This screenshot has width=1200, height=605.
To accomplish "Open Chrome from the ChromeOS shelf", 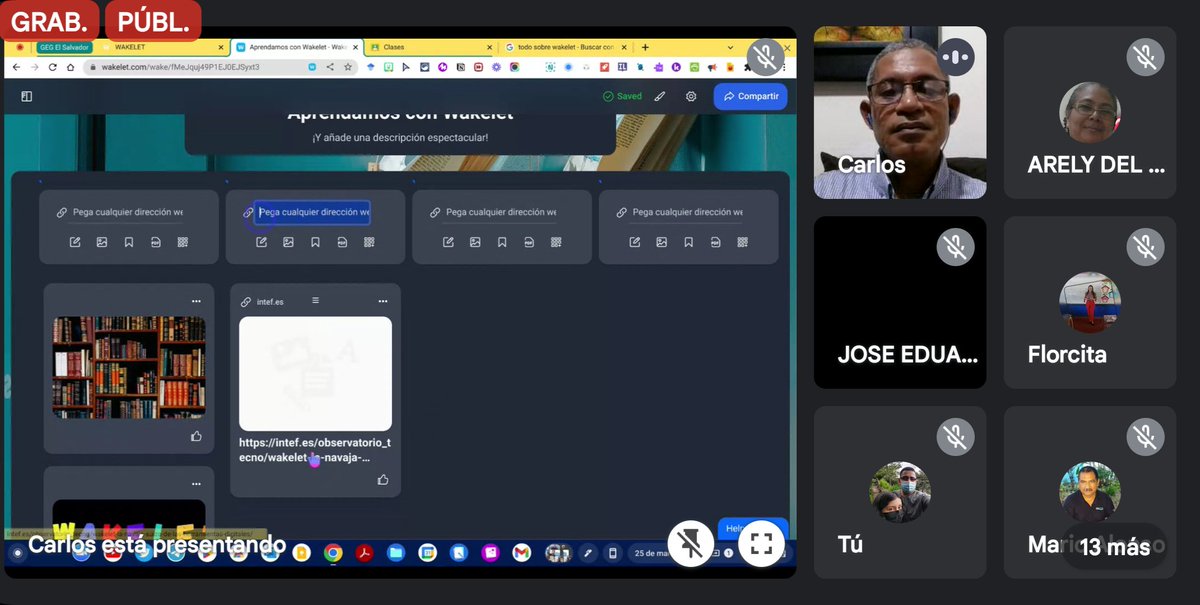I will click(333, 552).
